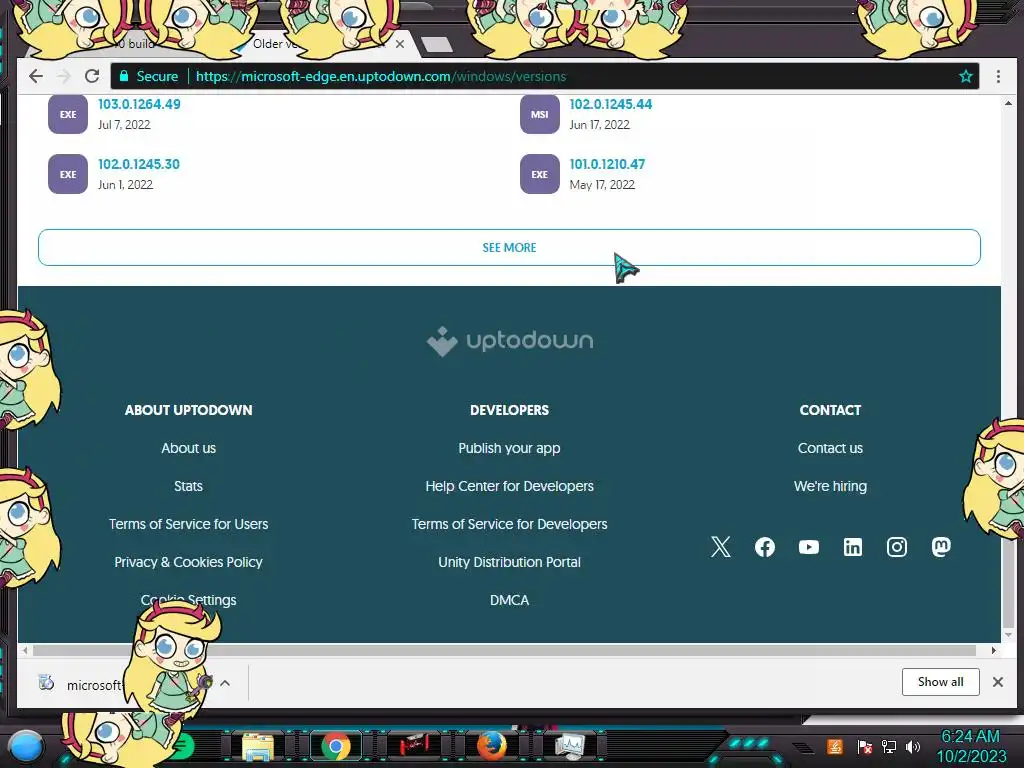Open the Publish your app link
The width and height of the screenshot is (1024, 768).
pos(509,448)
